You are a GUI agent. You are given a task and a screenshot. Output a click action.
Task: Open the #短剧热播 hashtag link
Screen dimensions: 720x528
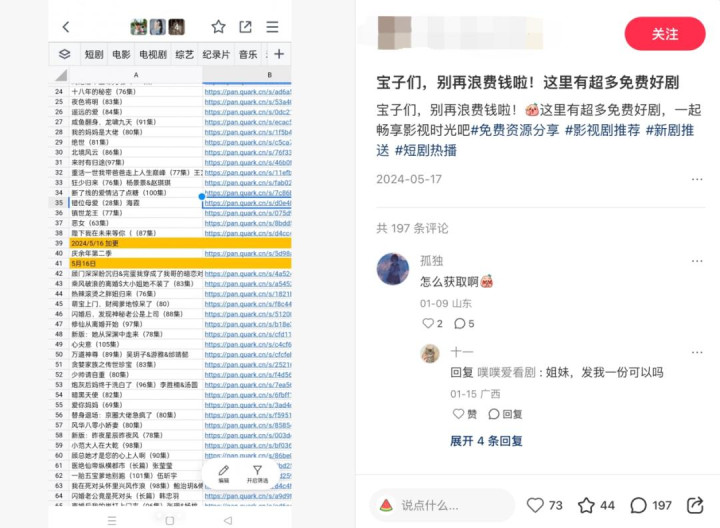pos(426,150)
